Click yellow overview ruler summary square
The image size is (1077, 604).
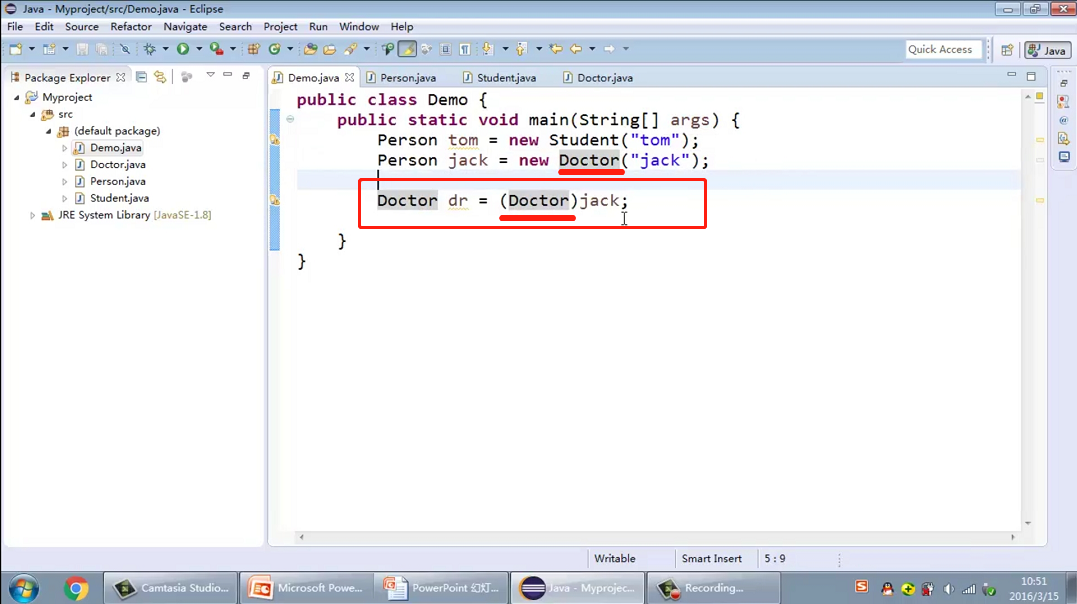coord(1040,96)
